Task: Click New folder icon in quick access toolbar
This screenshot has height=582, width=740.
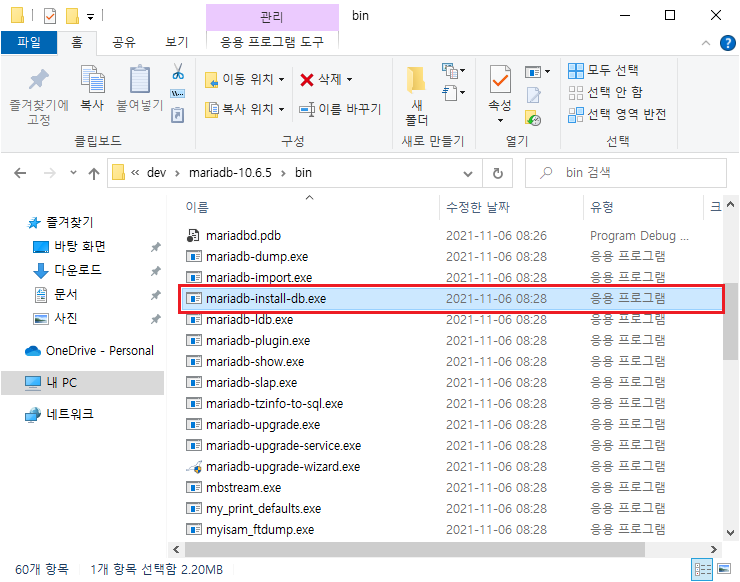Action: (x=72, y=16)
